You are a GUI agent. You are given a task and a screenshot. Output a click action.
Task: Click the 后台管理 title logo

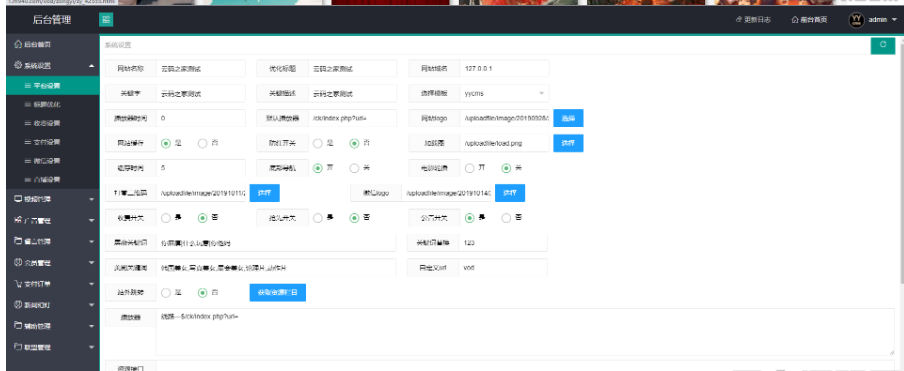click(x=52, y=20)
